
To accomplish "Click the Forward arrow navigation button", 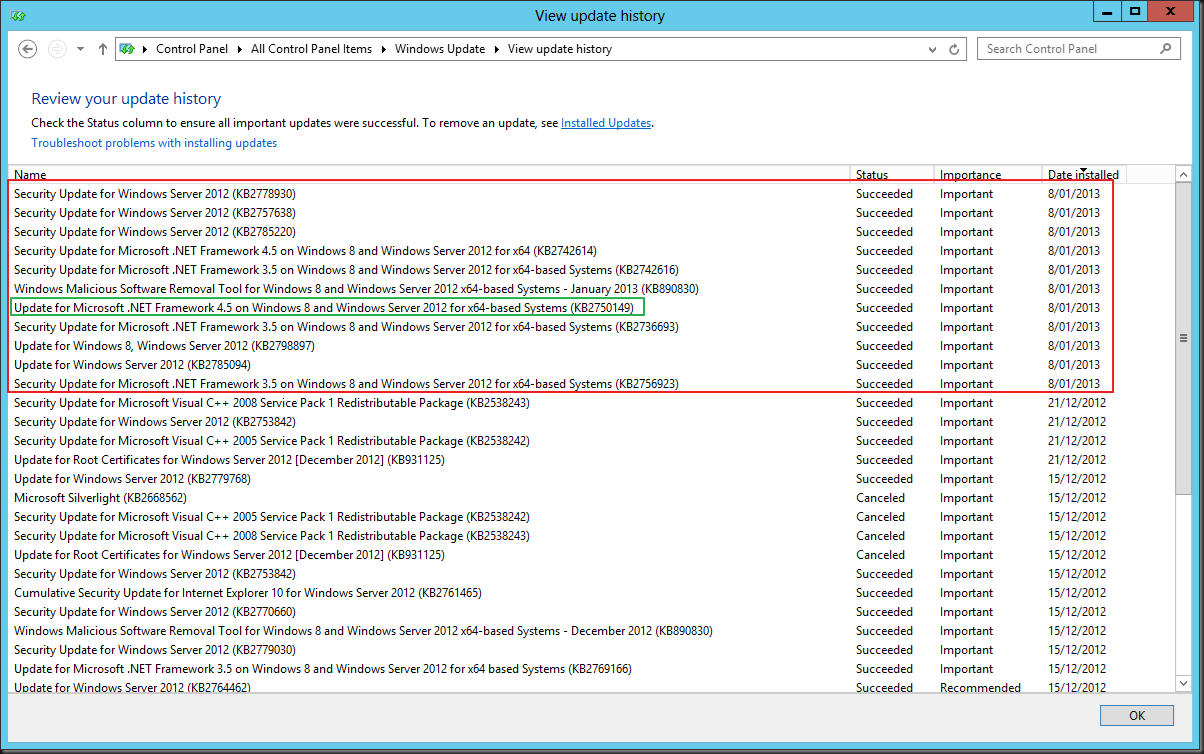I will (57, 49).
